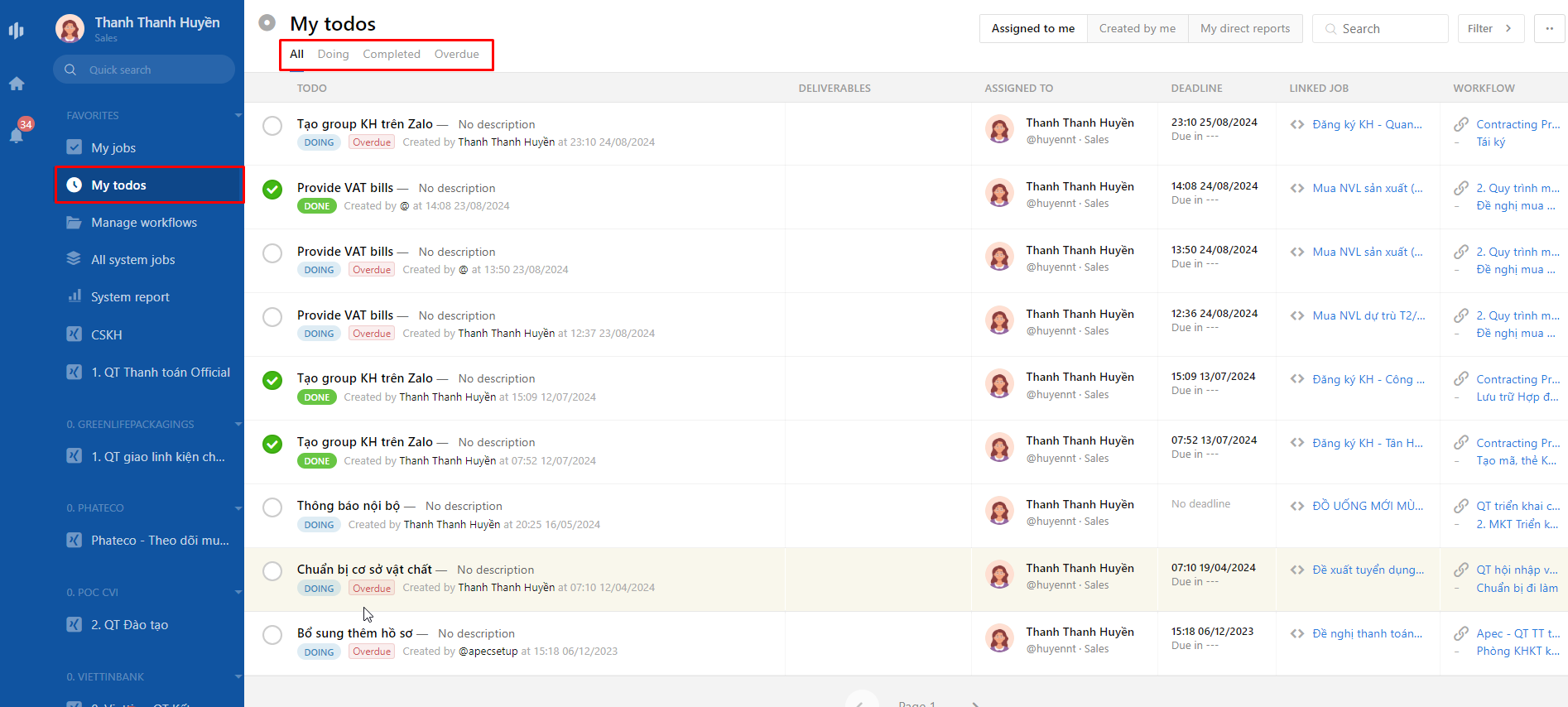
Task: Check the Thông báo nội bộ todo
Action: 272,507
